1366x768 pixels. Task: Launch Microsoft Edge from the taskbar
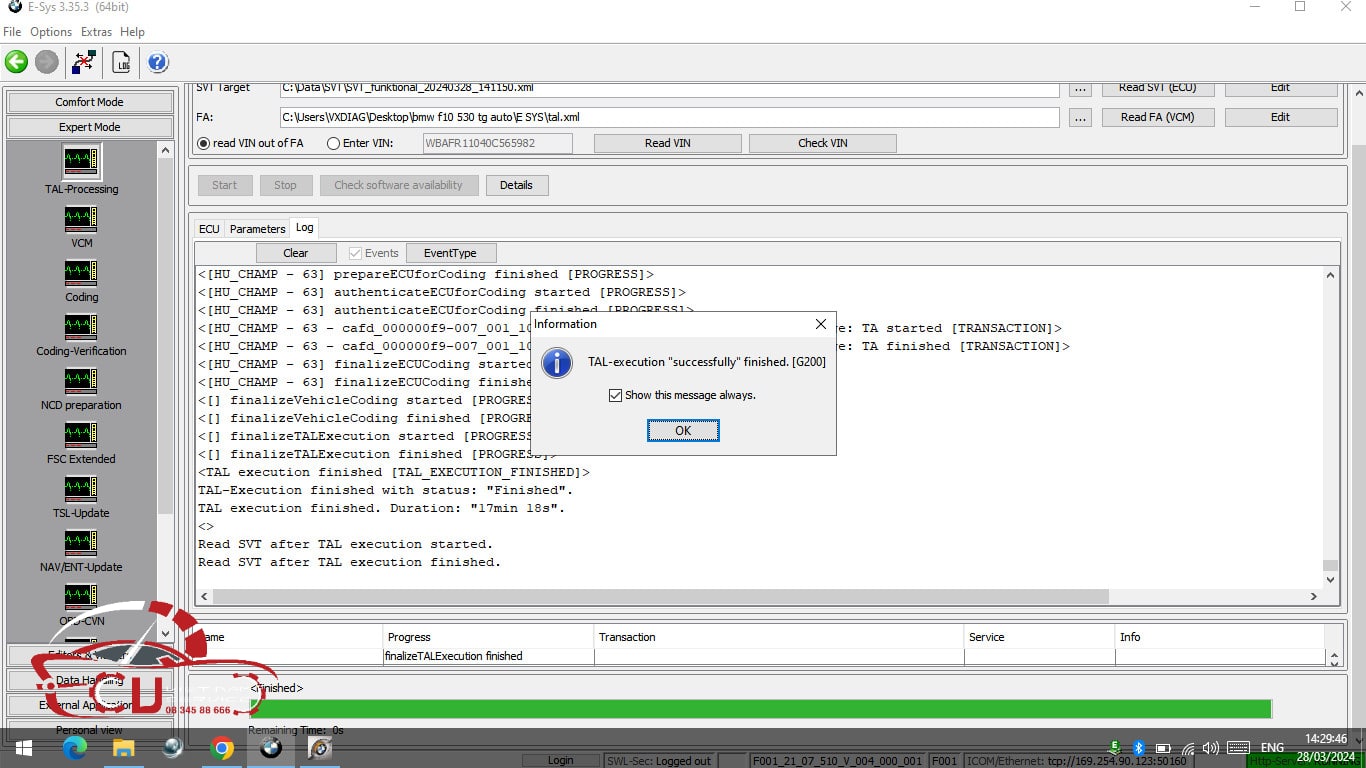[74, 748]
